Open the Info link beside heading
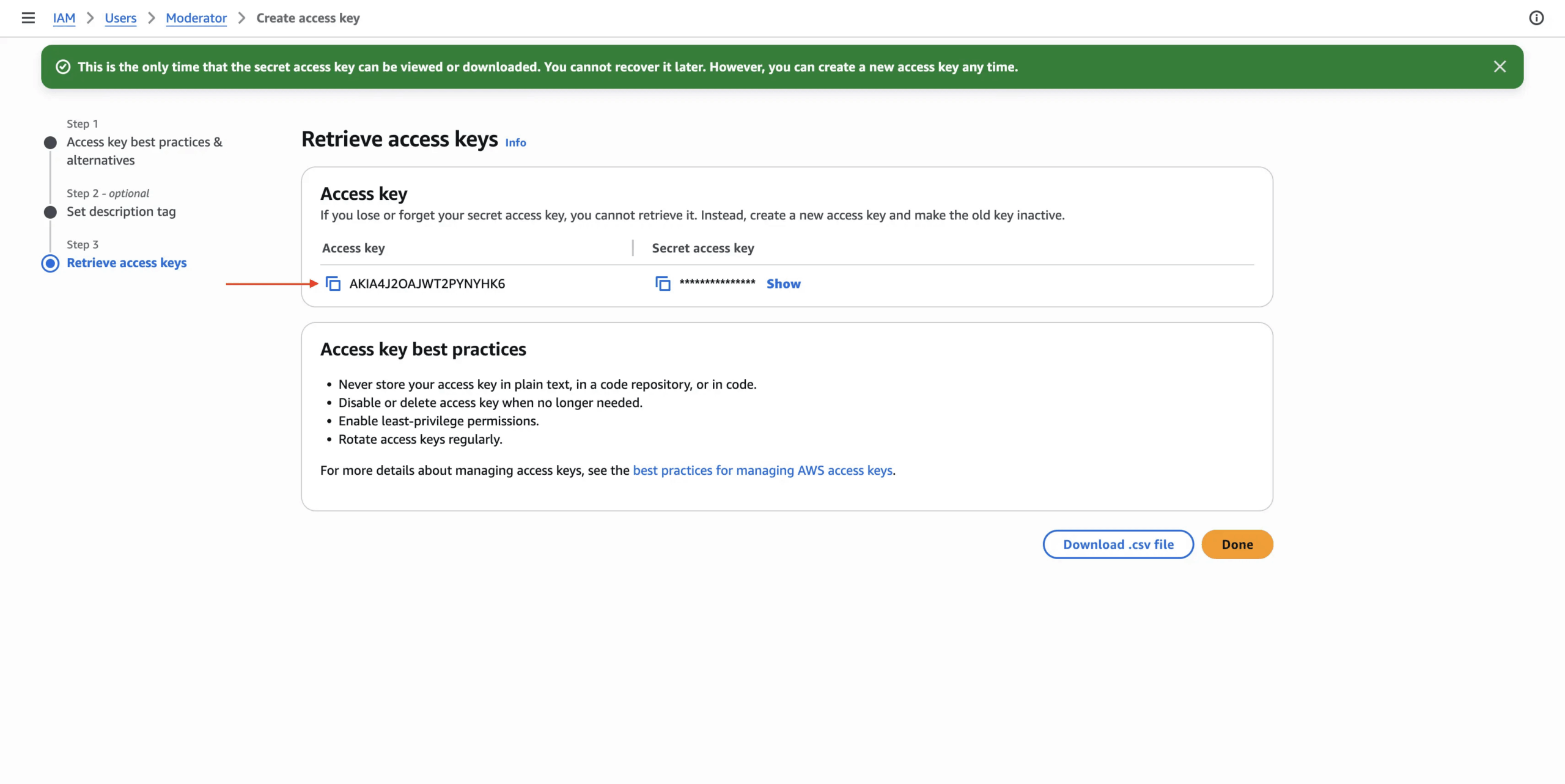Image resolution: width=1565 pixels, height=784 pixels. pyautogui.click(x=515, y=142)
